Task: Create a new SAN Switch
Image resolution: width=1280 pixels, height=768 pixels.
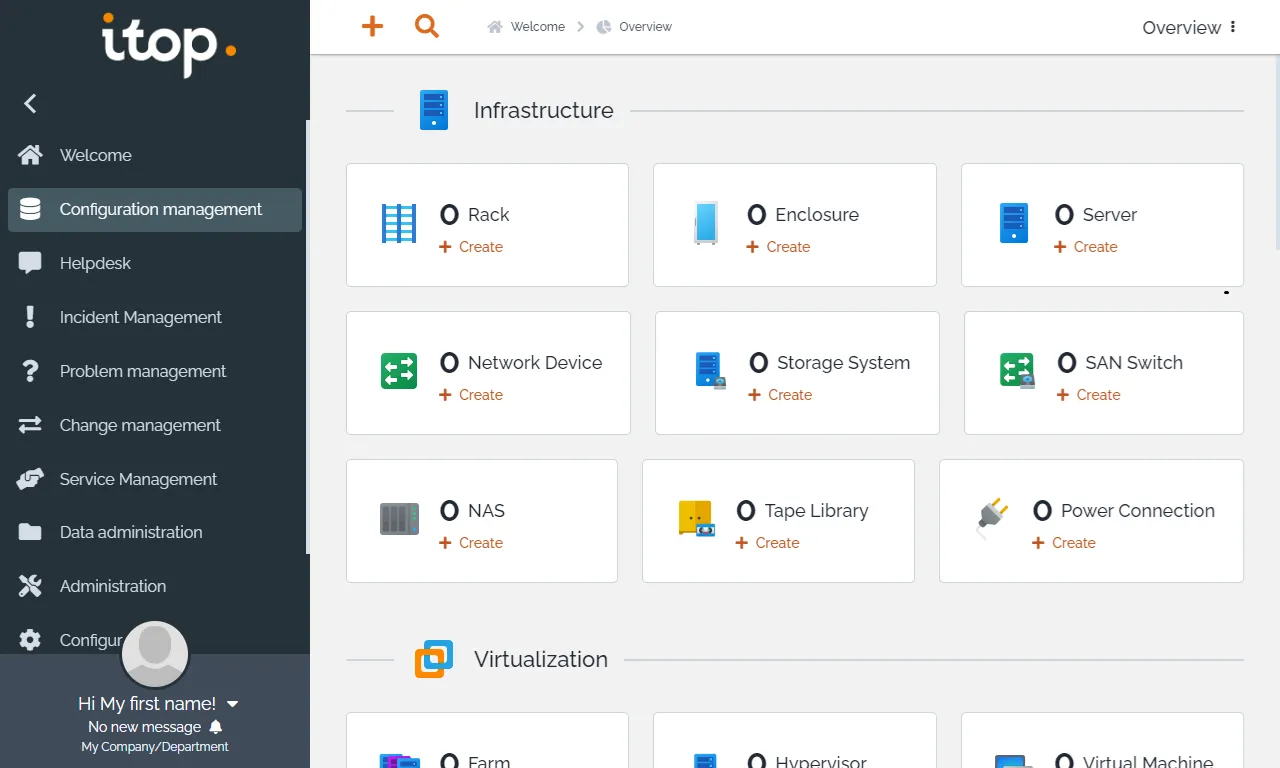Action: click(1088, 395)
